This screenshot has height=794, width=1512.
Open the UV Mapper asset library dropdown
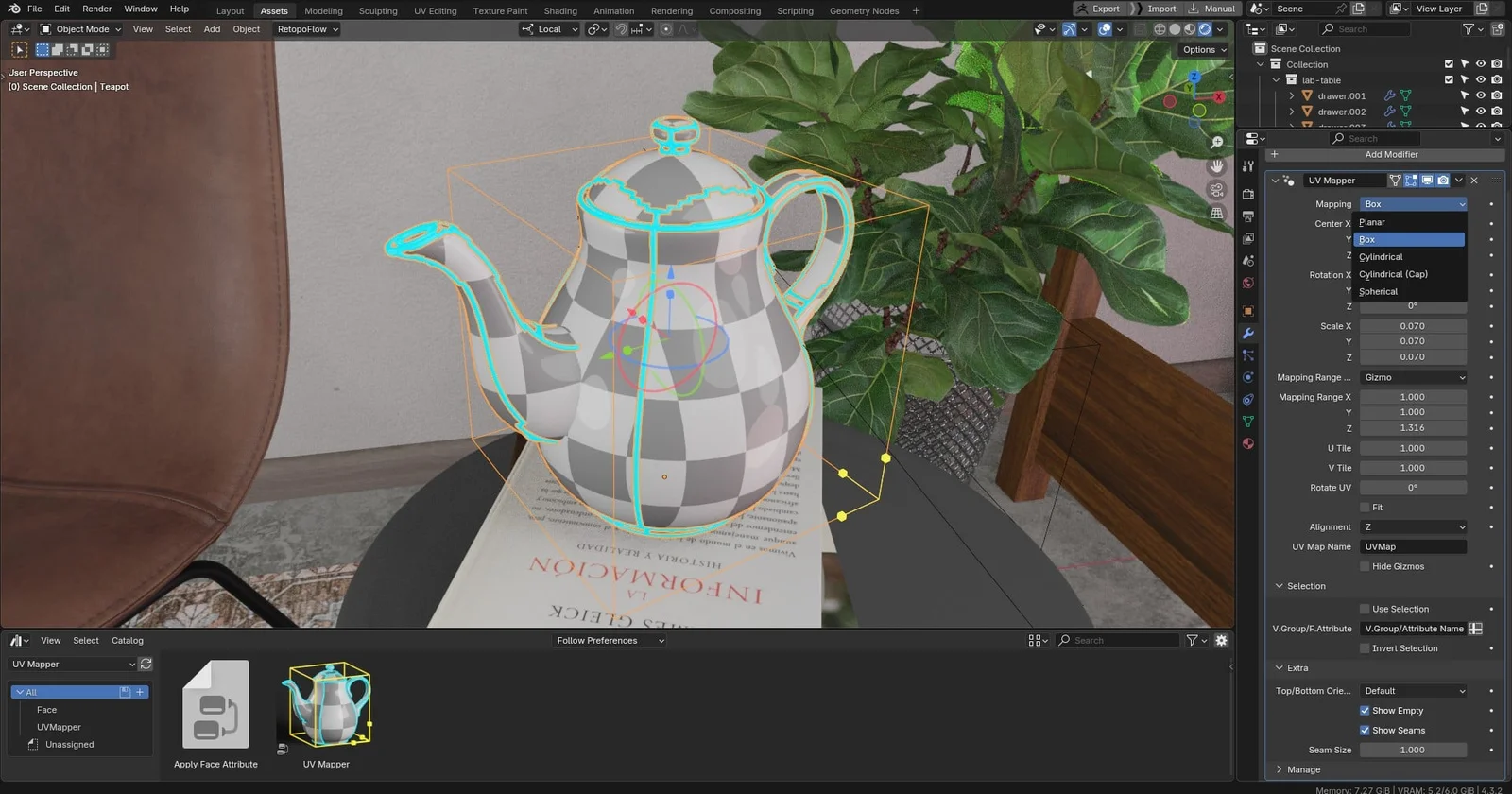point(73,664)
